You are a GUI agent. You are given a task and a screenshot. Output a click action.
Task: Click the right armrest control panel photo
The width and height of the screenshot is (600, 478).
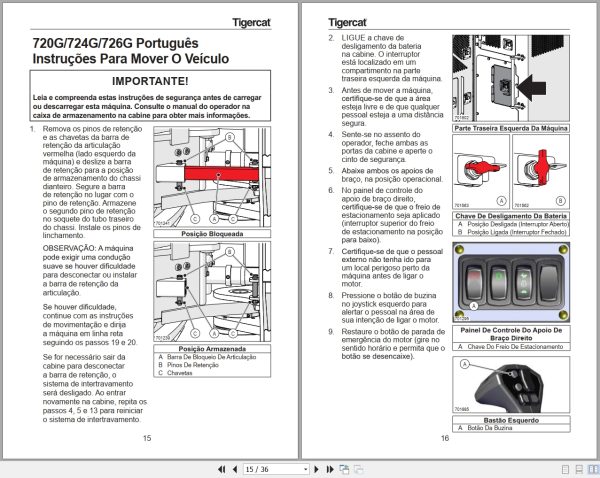[x=511, y=282]
